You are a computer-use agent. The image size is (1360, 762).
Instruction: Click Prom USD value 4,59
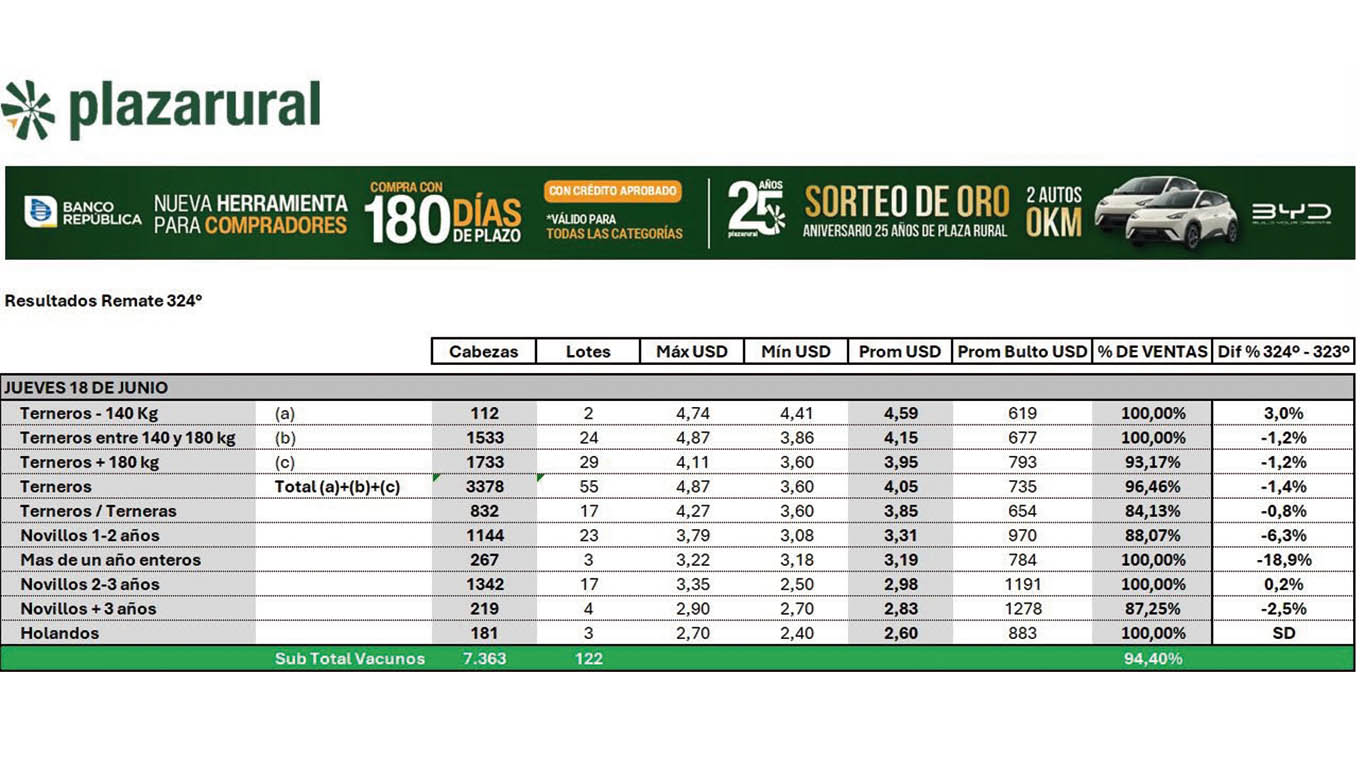[900, 413]
